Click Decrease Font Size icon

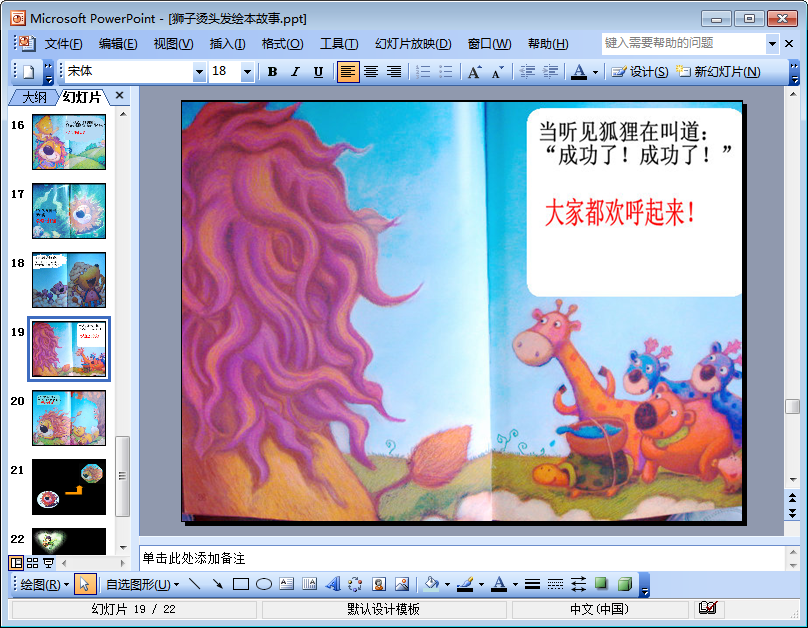[x=497, y=72]
